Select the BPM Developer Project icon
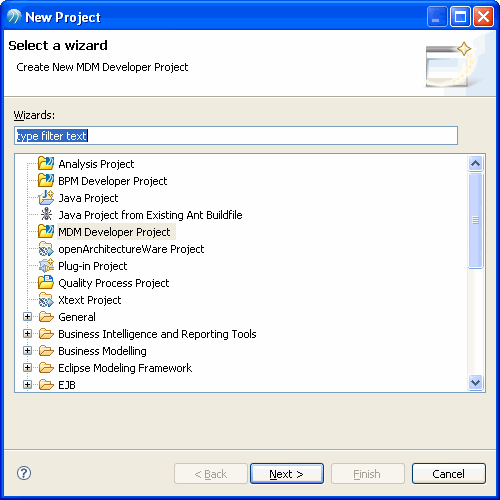 coord(46,180)
